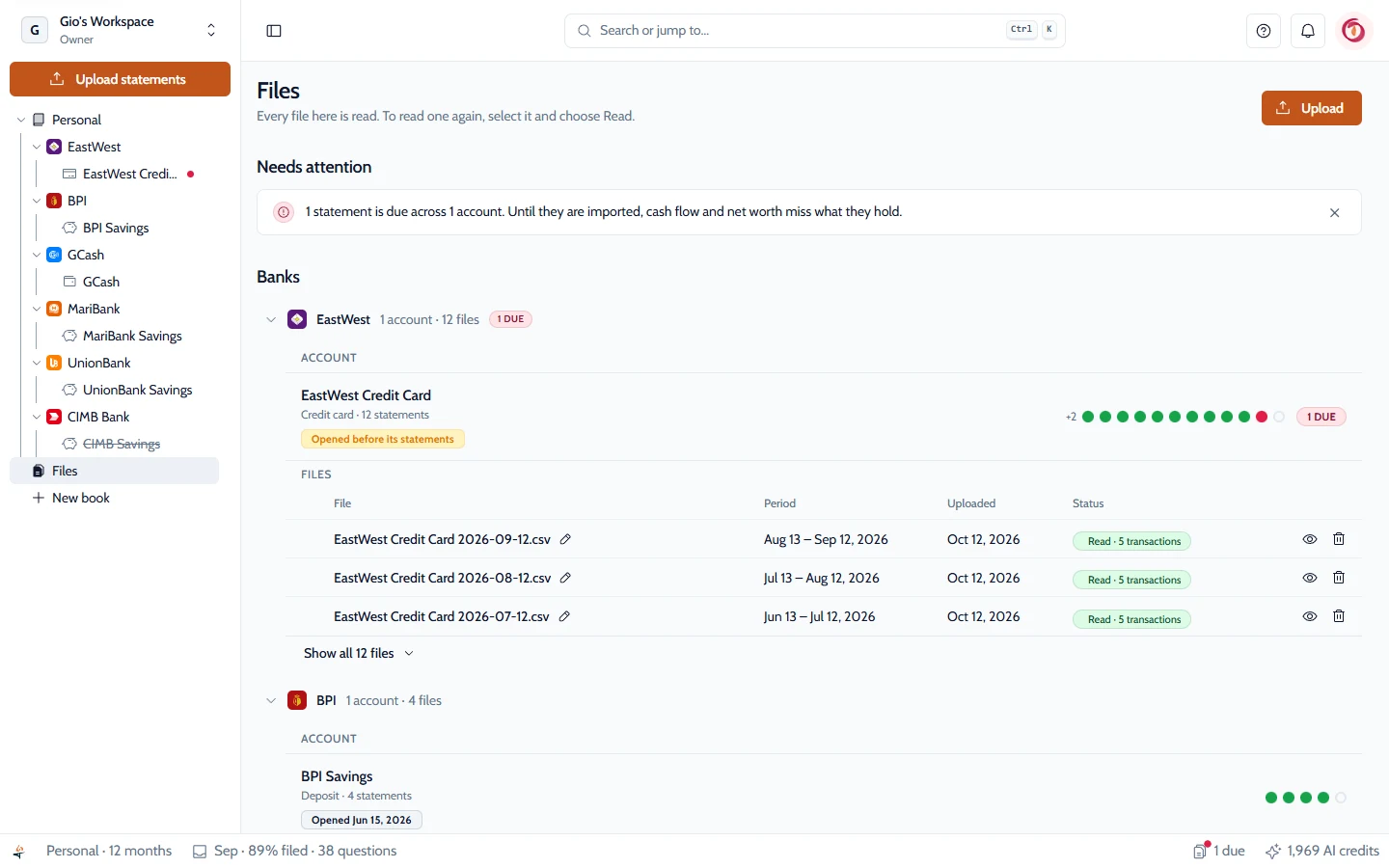
Task: Open the help question mark icon
Action: pyautogui.click(x=1264, y=31)
